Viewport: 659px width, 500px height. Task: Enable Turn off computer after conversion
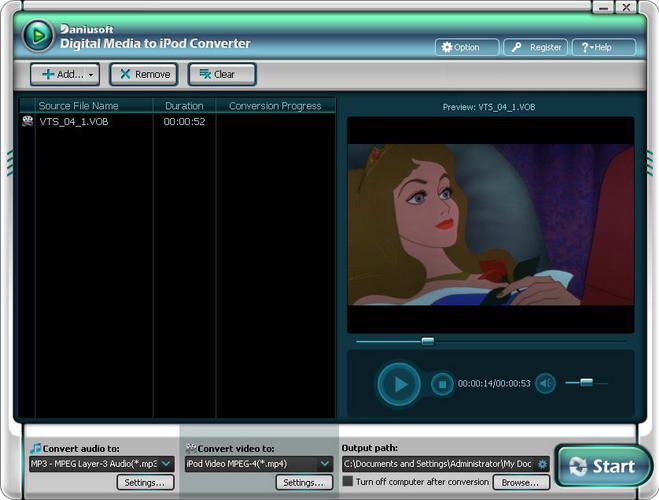coord(348,481)
